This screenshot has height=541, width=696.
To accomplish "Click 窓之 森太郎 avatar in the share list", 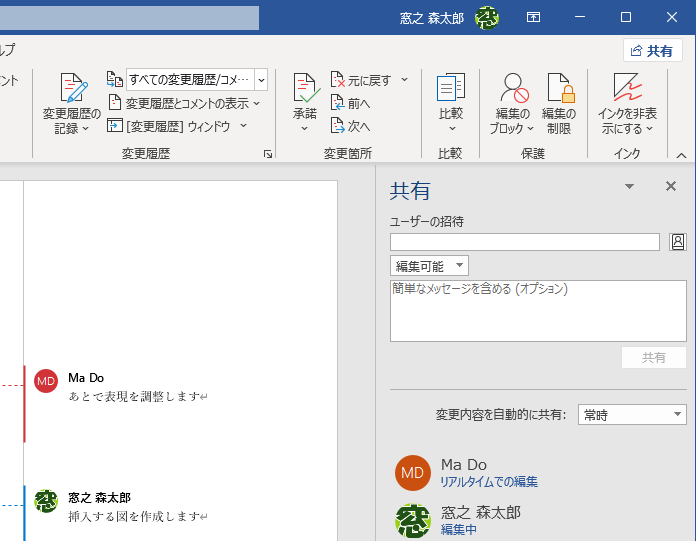I will pos(413,521).
